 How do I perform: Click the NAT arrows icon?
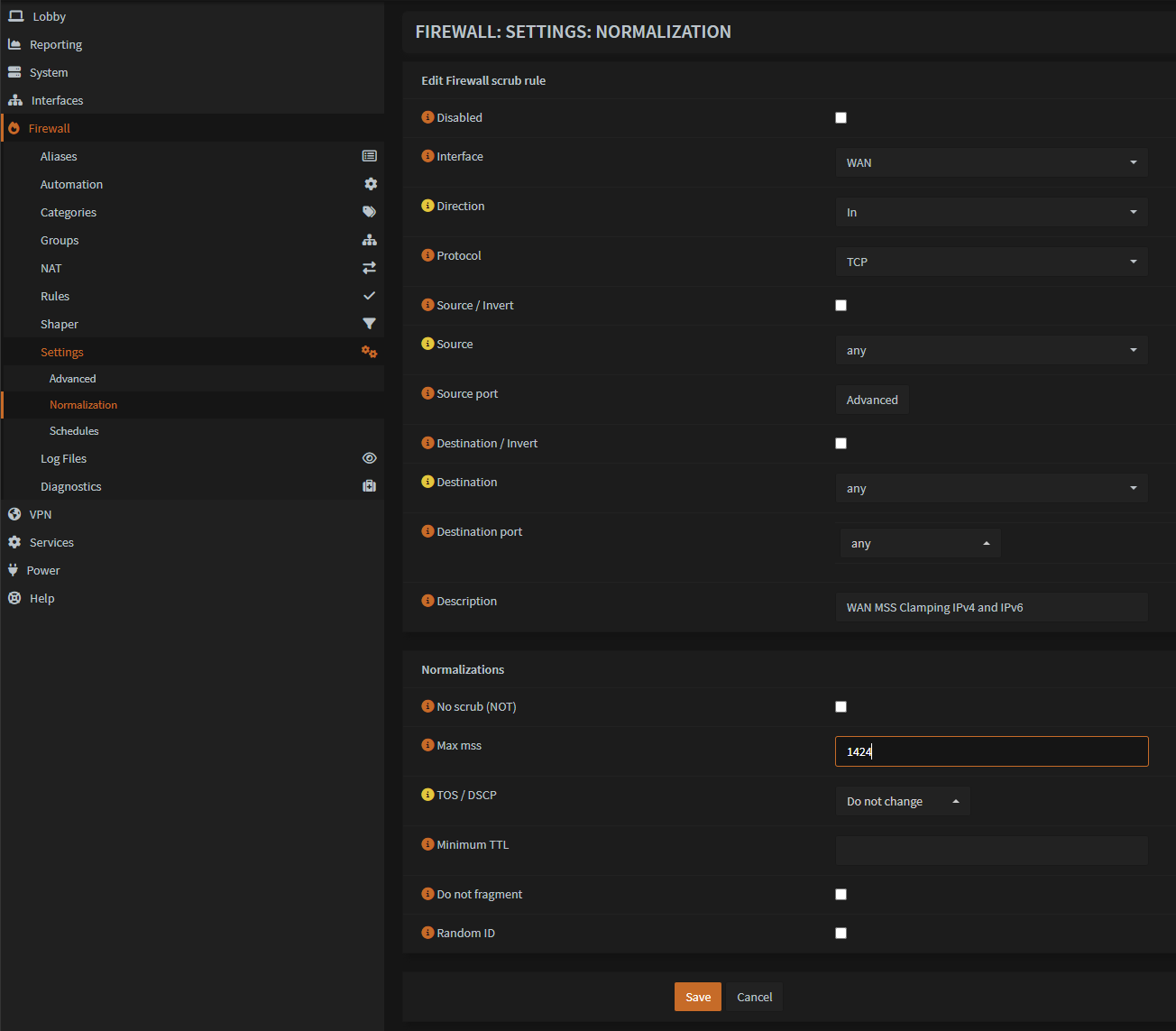pyautogui.click(x=369, y=268)
